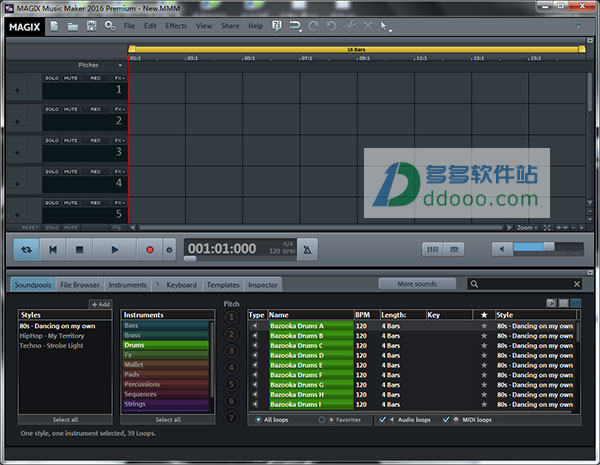The width and height of the screenshot is (600, 465).
Task: Toggle SOLO on track 4
Action: pos(52,172)
